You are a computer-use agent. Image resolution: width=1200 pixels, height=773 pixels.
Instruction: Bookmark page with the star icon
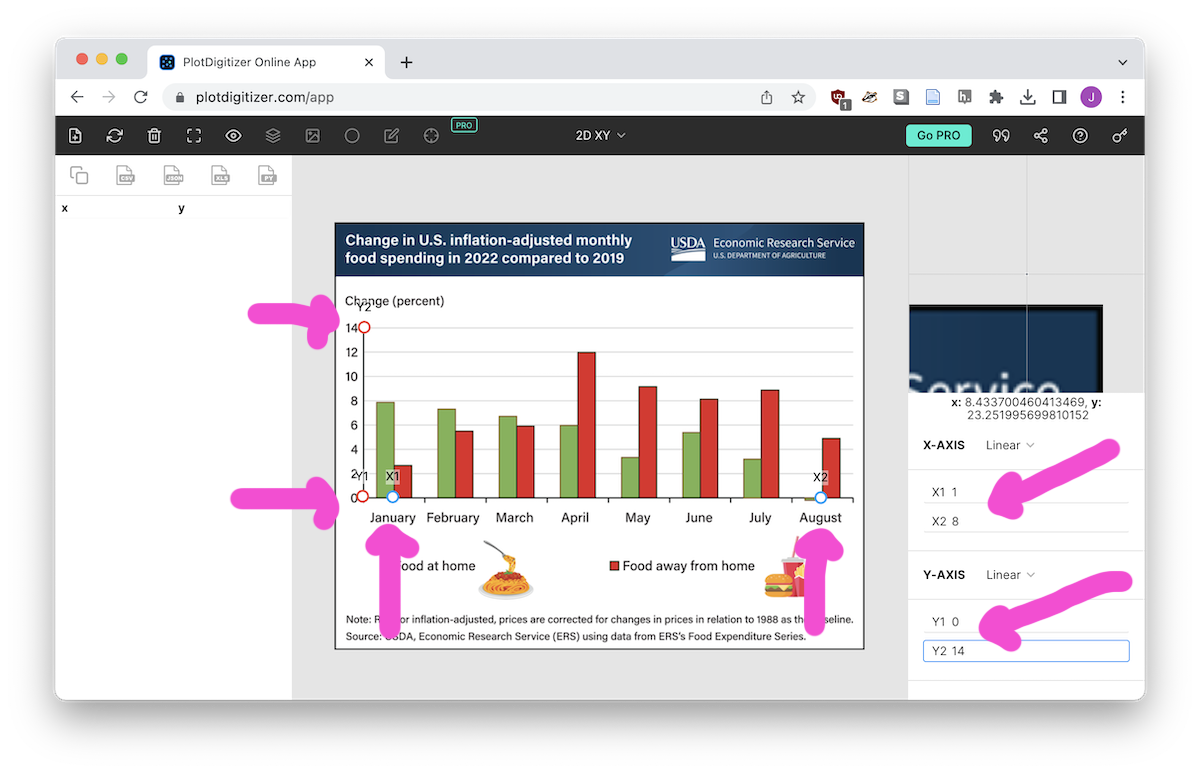[798, 97]
